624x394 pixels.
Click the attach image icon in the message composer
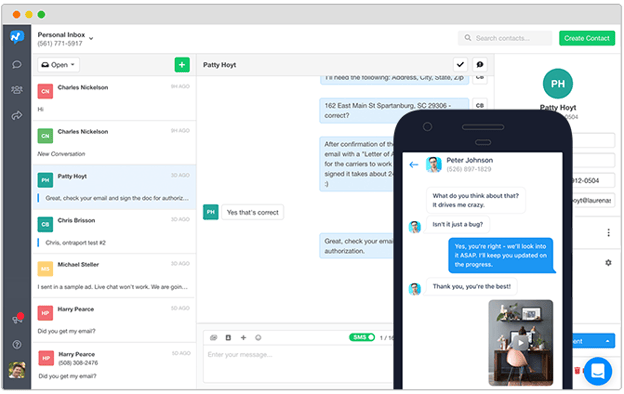[x=213, y=338]
